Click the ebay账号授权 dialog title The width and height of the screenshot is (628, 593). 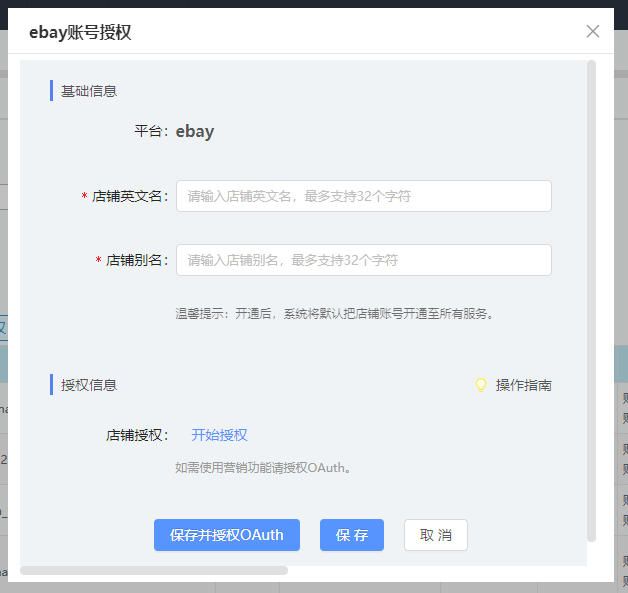(80, 32)
